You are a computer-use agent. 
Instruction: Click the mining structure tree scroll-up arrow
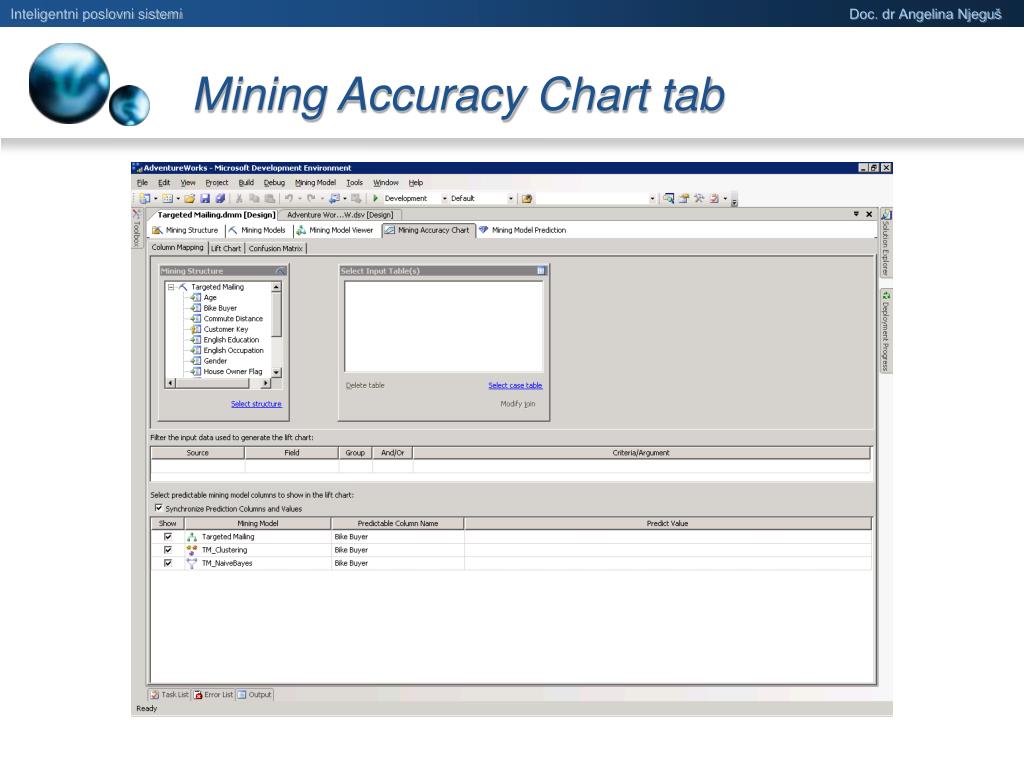pos(276,287)
